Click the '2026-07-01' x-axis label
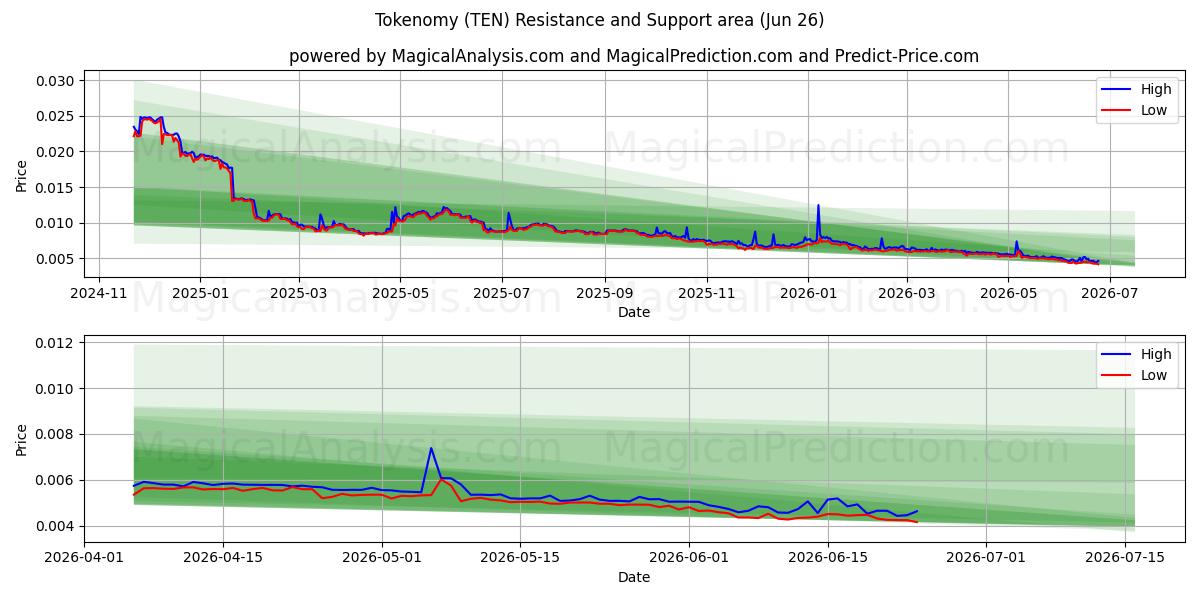The height and width of the screenshot is (600, 1200). [986, 559]
